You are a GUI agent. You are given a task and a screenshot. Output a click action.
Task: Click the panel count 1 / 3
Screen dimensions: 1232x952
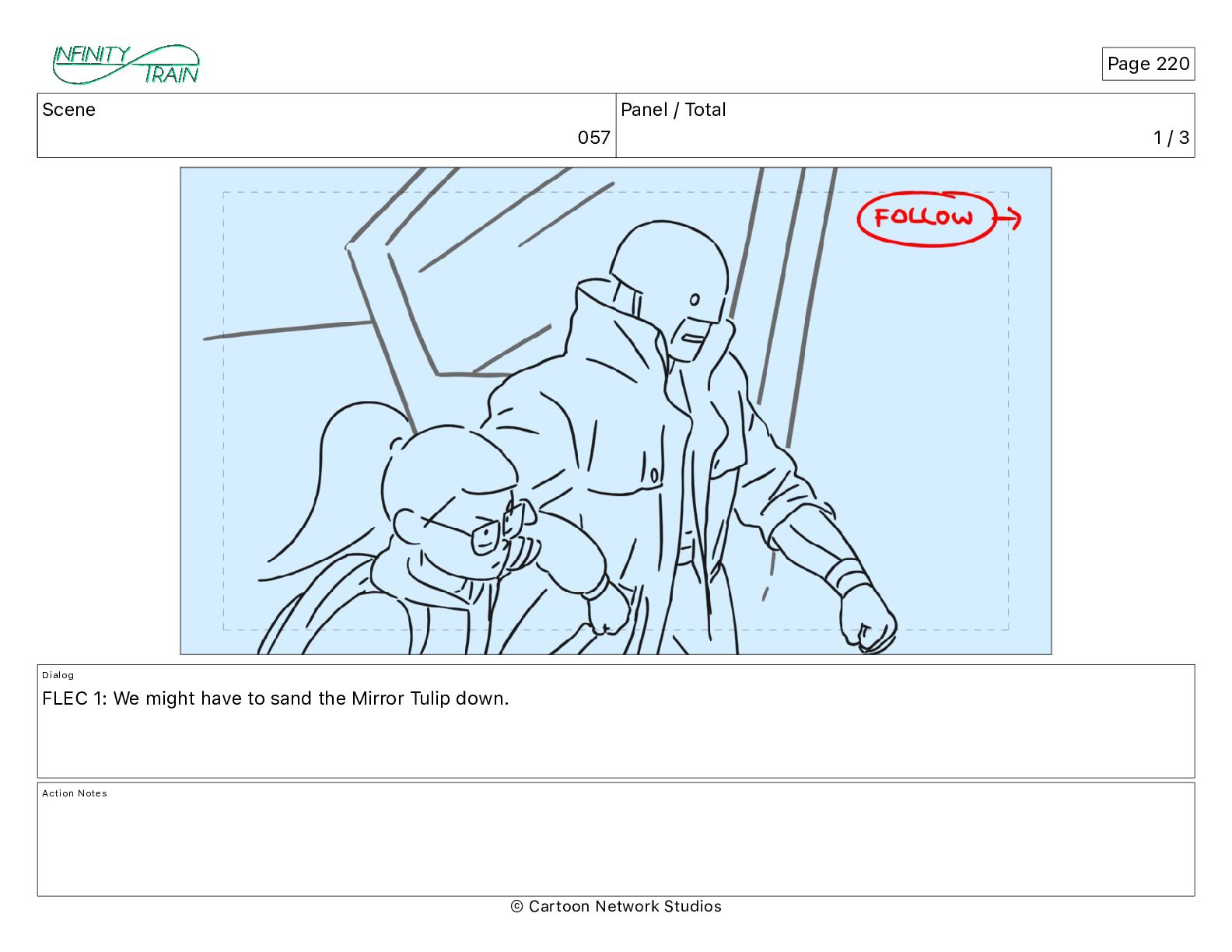[x=1171, y=138]
